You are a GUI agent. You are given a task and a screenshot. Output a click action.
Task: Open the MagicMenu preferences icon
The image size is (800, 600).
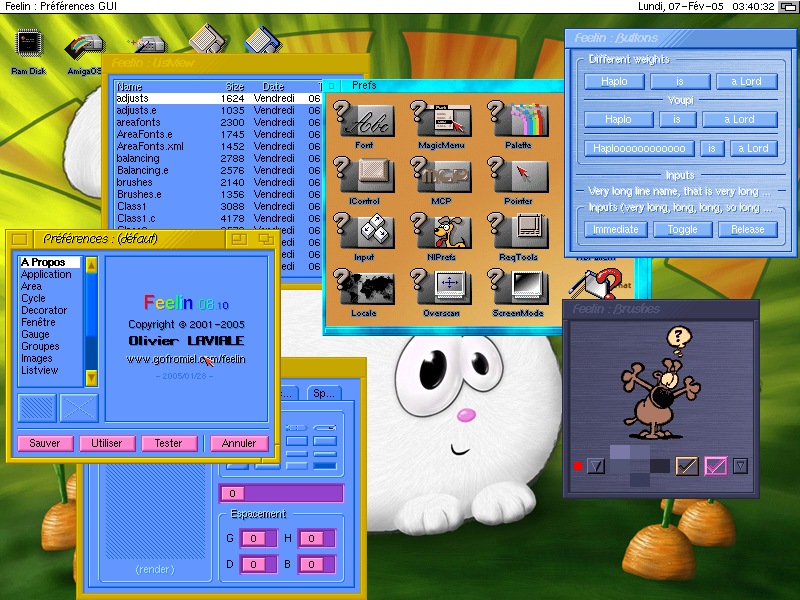tap(441, 125)
